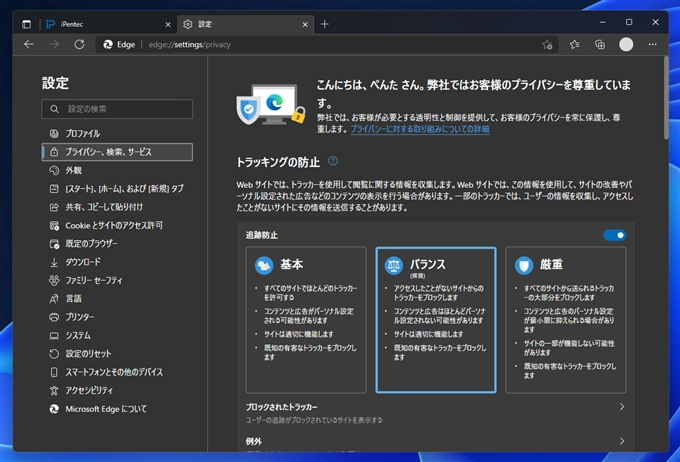Open ダウンロード settings section
The height and width of the screenshot is (462, 680).
pos(117,262)
